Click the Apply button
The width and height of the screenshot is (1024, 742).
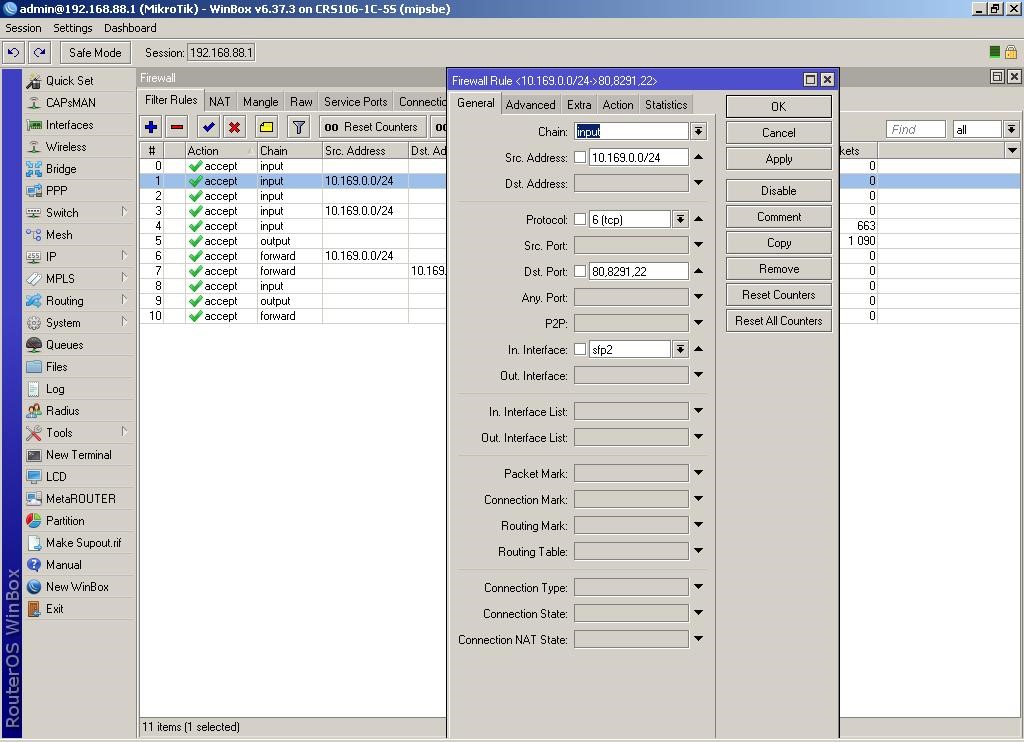pos(778,159)
